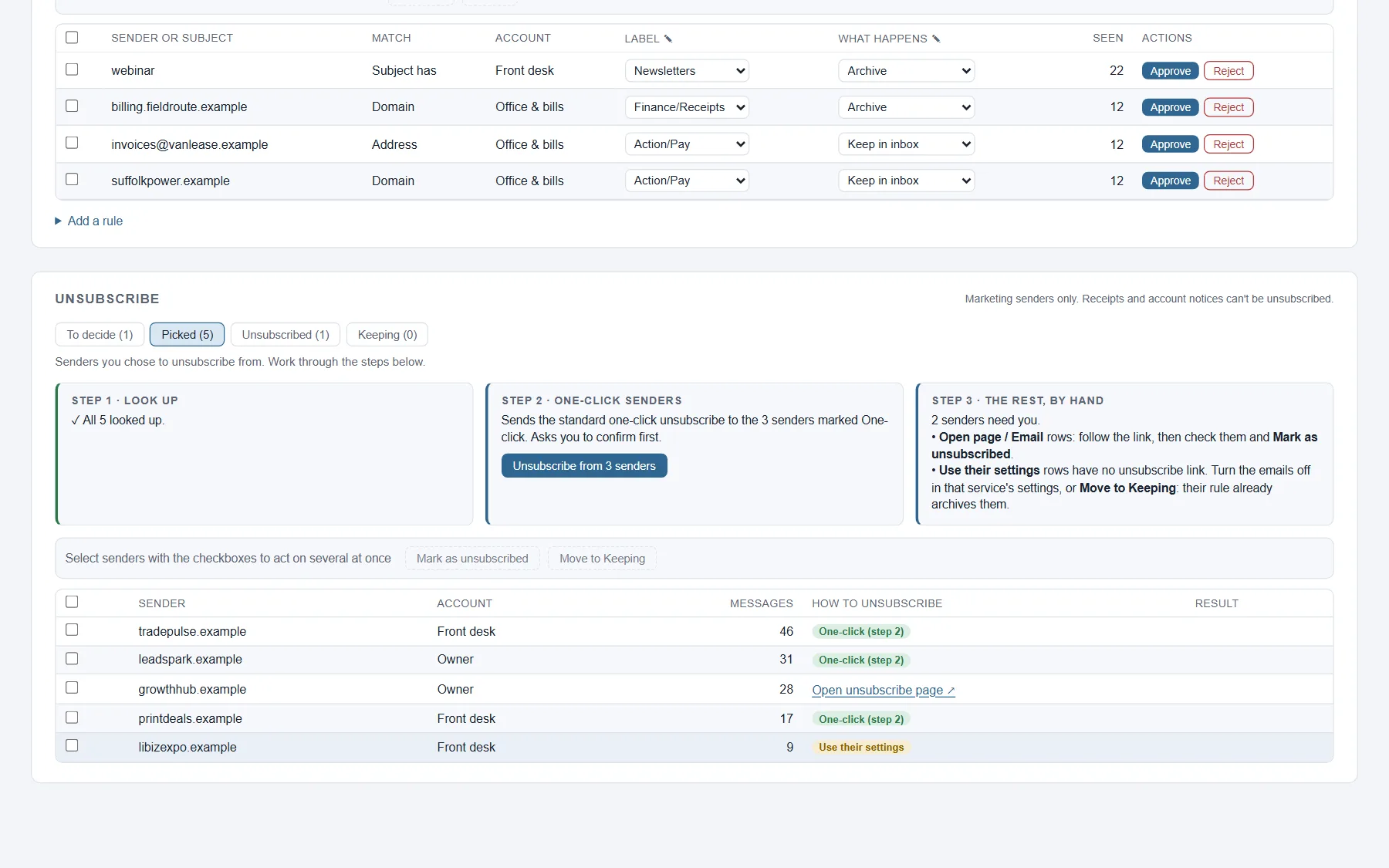Tick the growthhub.example sender checkbox
The image size is (1389, 868).
click(72, 687)
